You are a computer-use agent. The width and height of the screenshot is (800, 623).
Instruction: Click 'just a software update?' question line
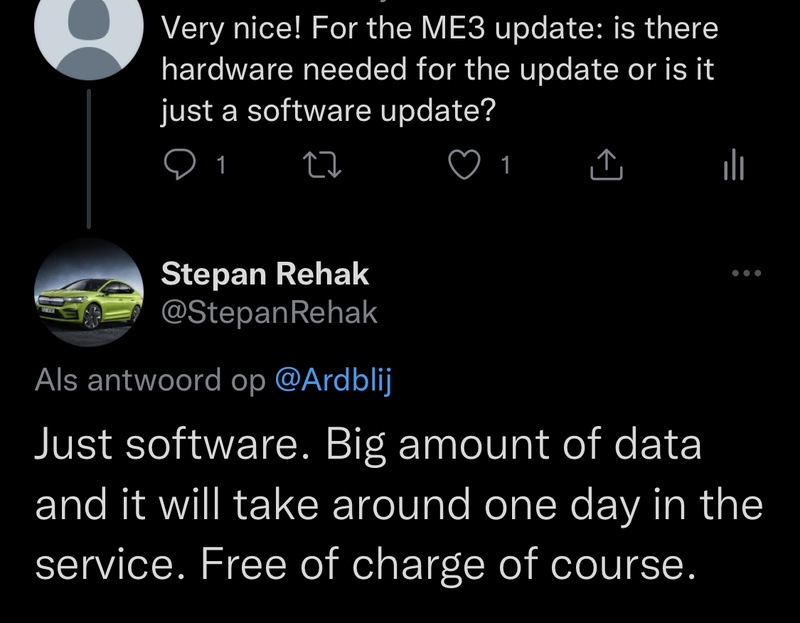click(328, 108)
